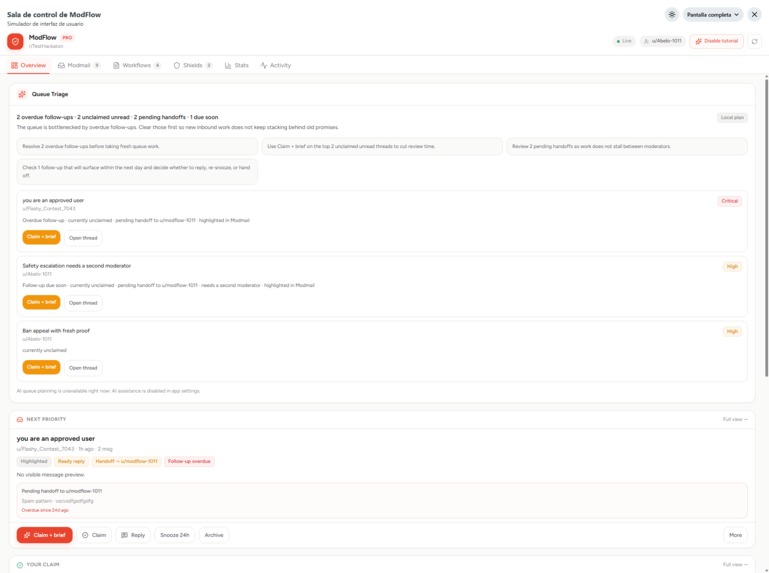
Task: Click the Handoff u/modflow-1011 tag
Action: coord(126,461)
